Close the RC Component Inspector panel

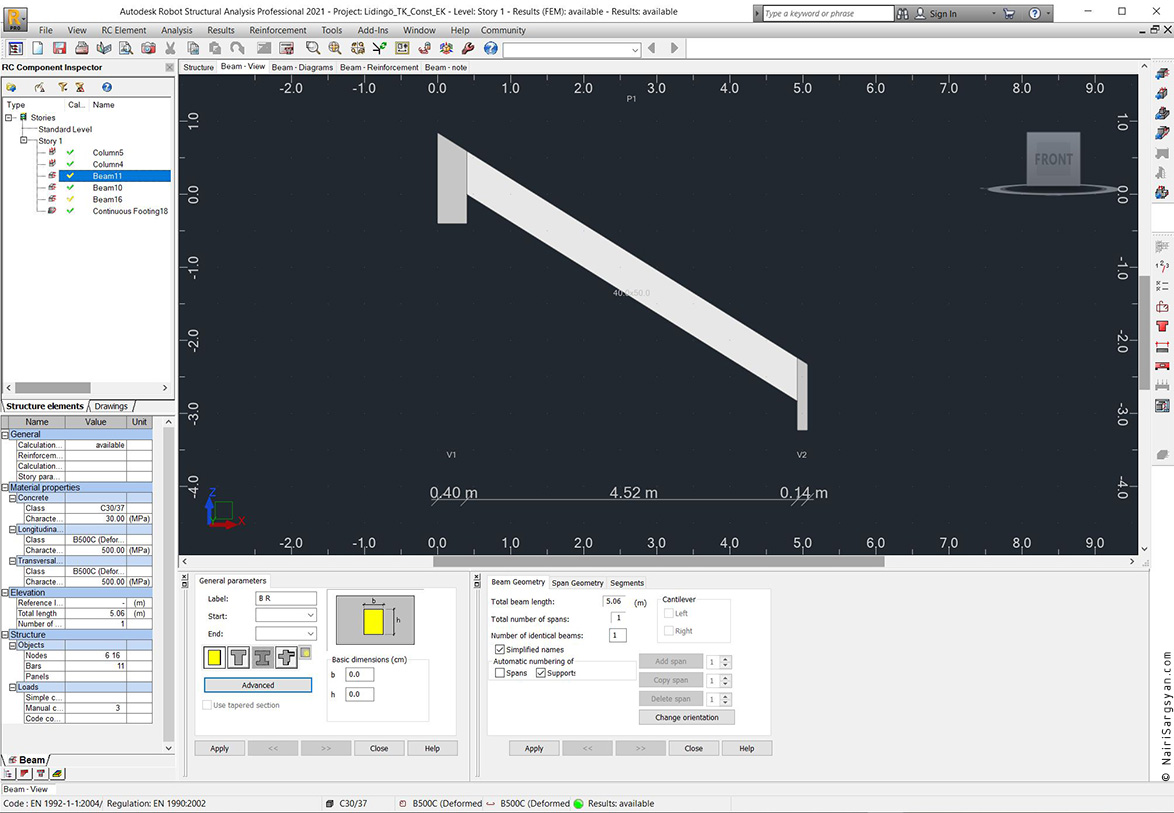169,67
